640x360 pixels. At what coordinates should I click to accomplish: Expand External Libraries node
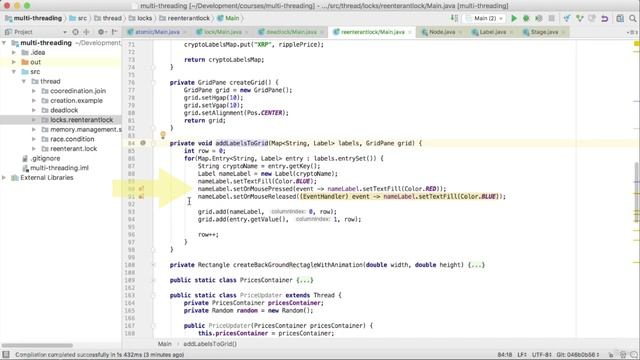tap(4, 178)
